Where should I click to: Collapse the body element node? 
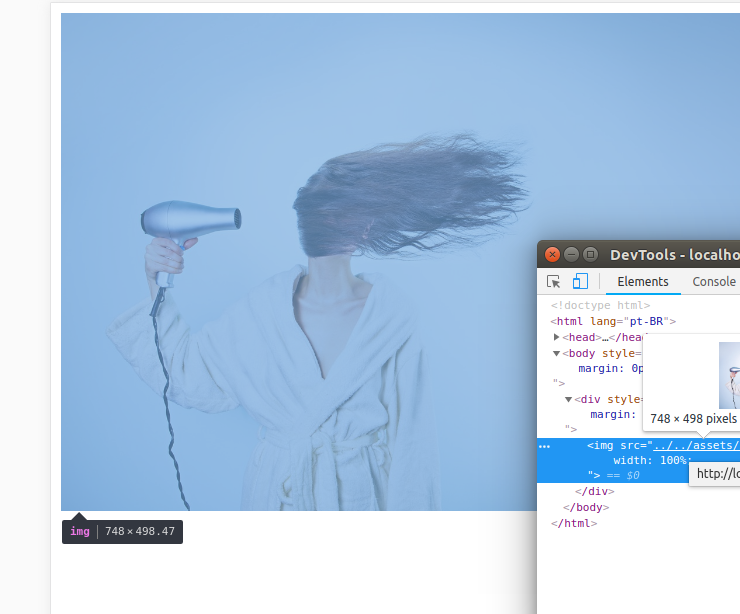tap(556, 353)
